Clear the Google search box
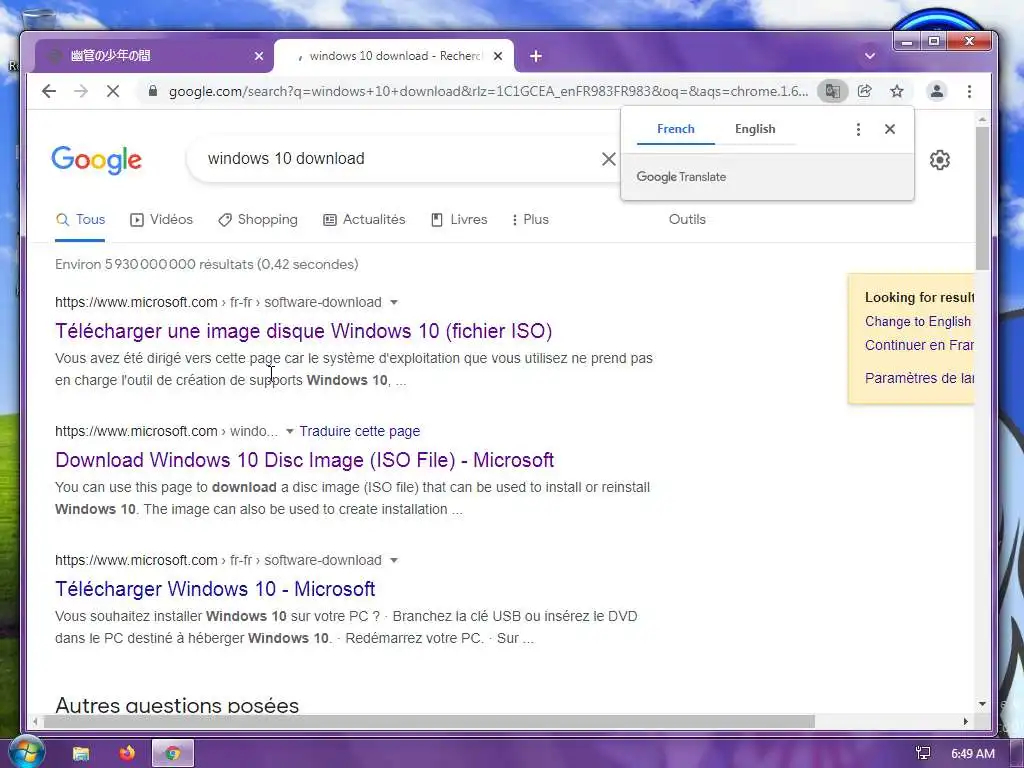Viewport: 1024px width, 768px height. tap(608, 159)
